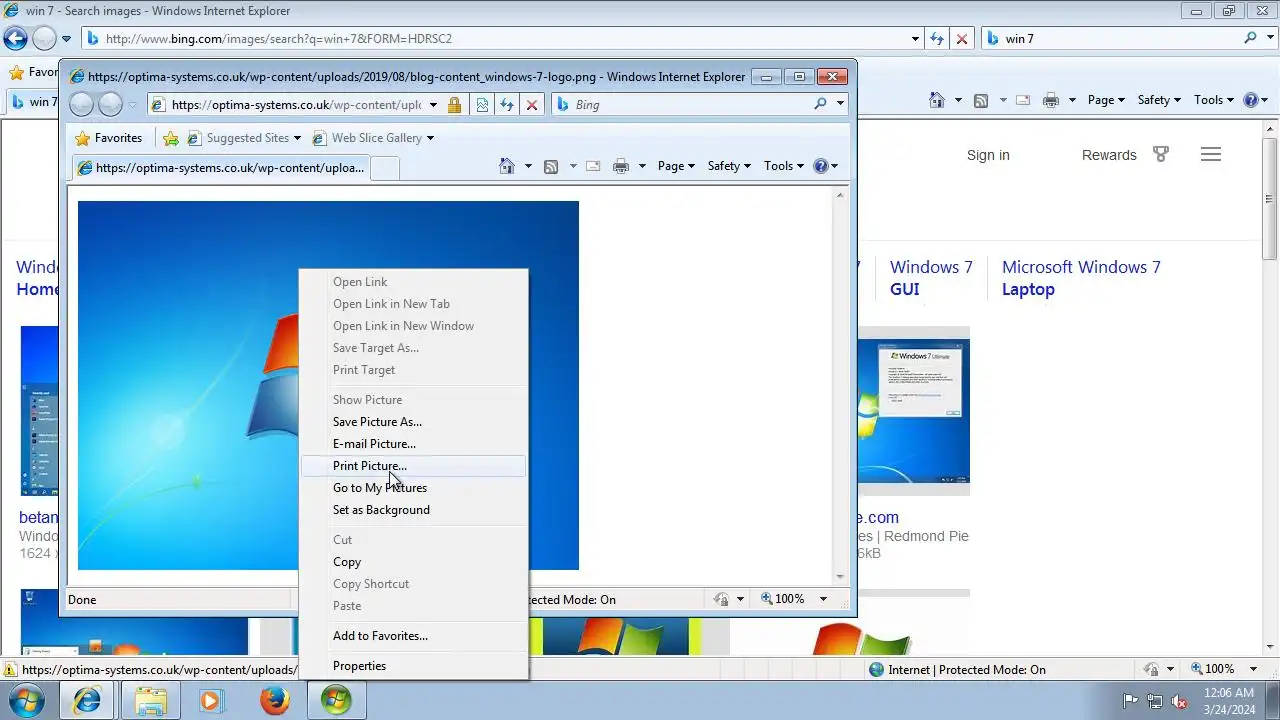
Task: Open Page dropdown in main window
Action: [1106, 100]
